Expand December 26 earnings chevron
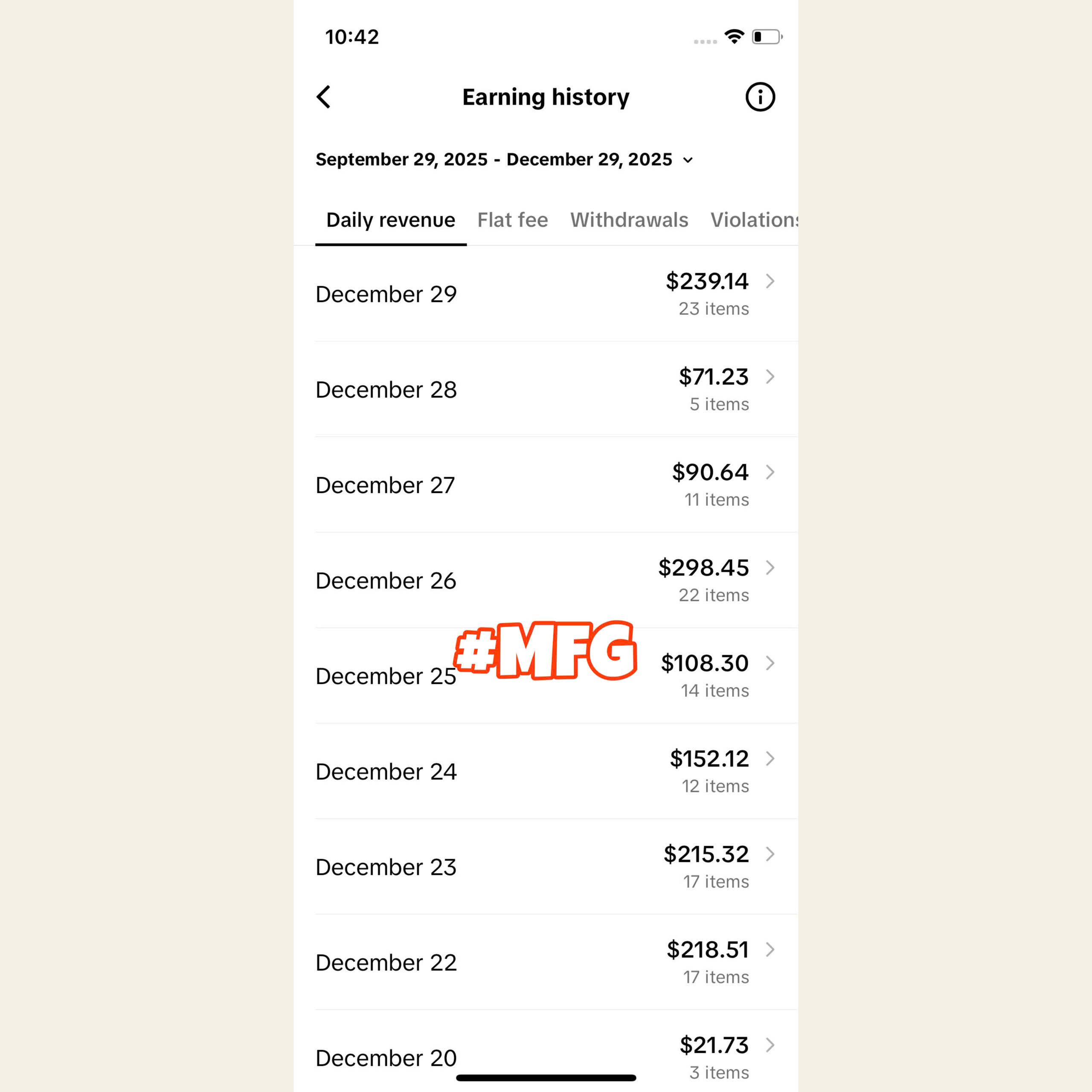This screenshot has width=1092, height=1092. click(x=770, y=567)
